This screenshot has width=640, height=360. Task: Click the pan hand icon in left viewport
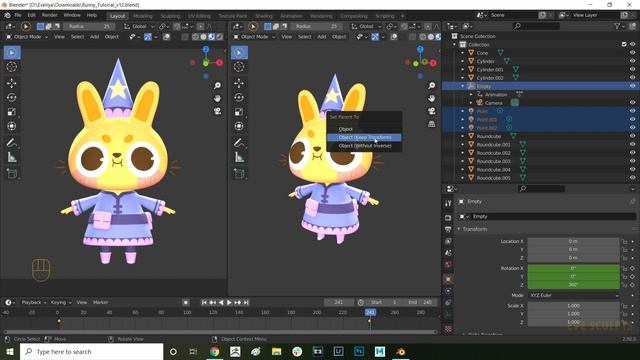click(x=218, y=98)
